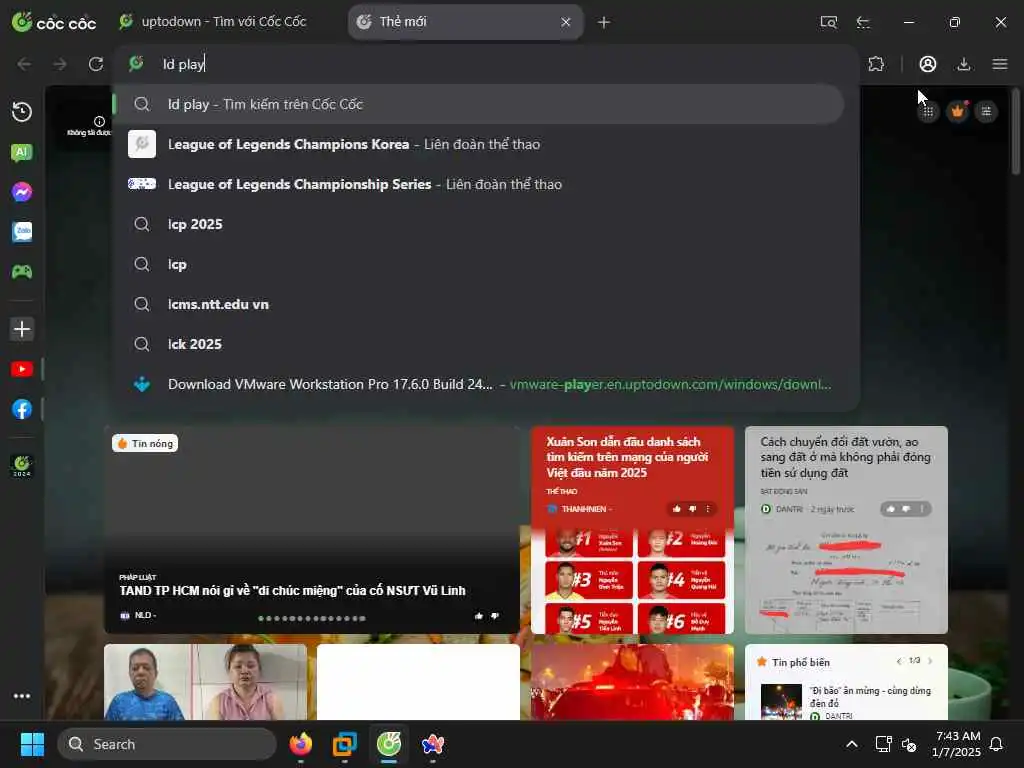Like the TAND TP HCM article
This screenshot has width=1024, height=768.
pos(479,616)
